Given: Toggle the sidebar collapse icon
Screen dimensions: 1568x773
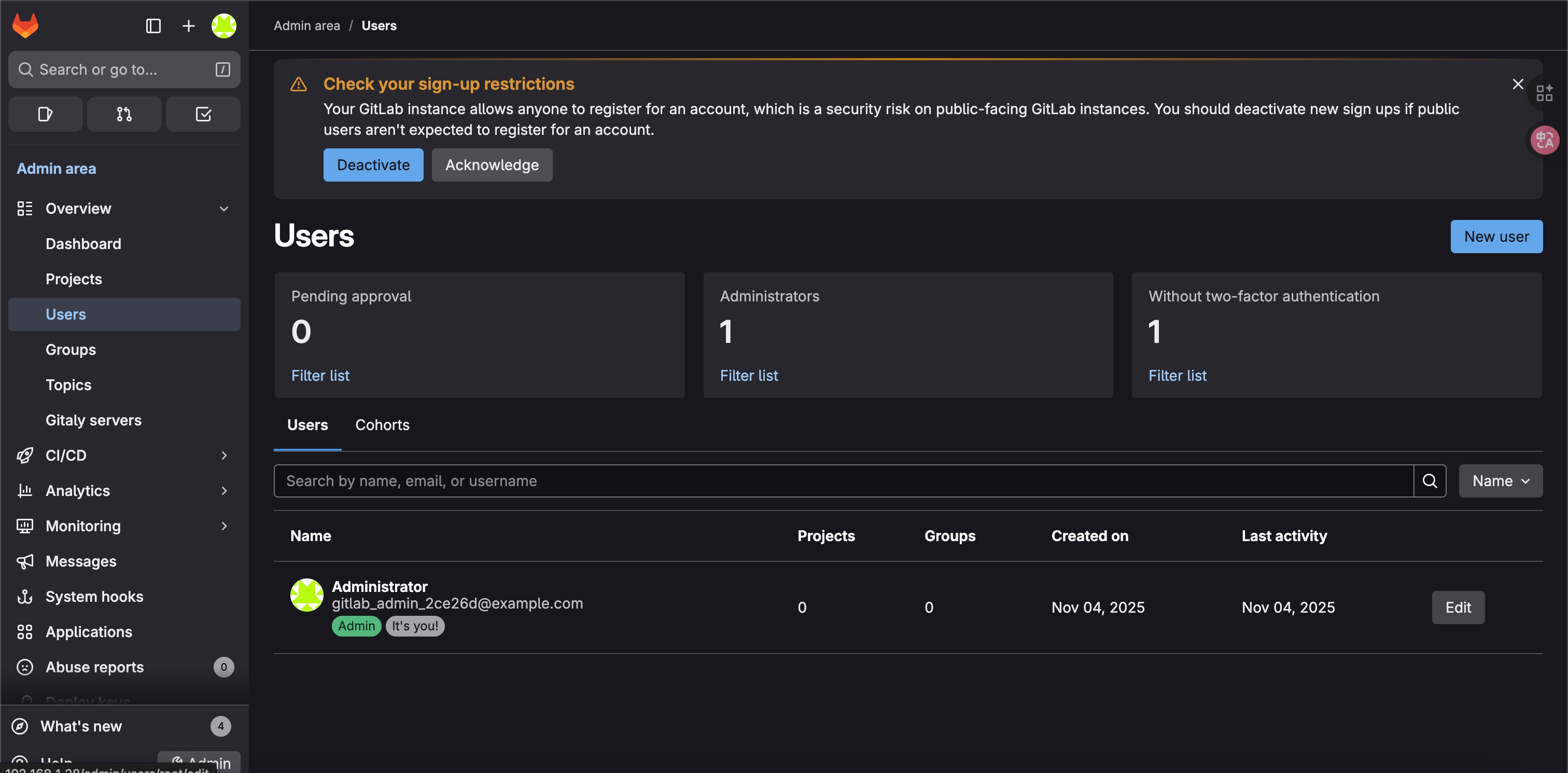Looking at the screenshot, I should (153, 25).
